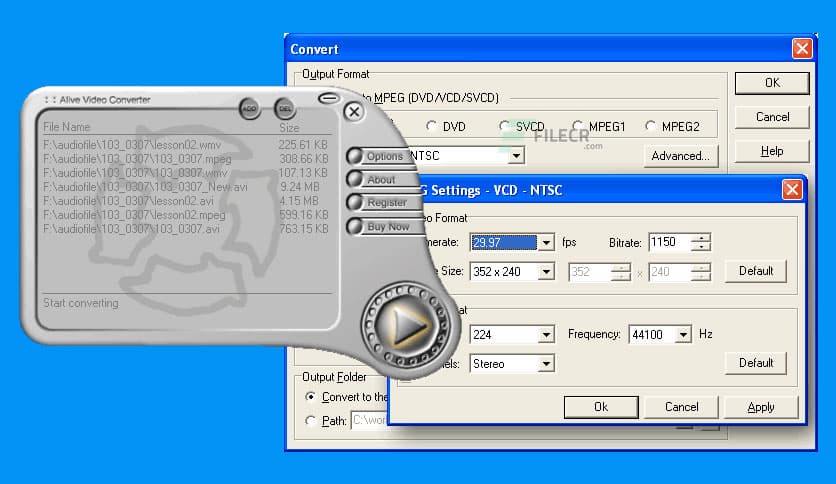The width and height of the screenshot is (836, 484).
Task: Click the File Name column header
Action: (x=67, y=127)
